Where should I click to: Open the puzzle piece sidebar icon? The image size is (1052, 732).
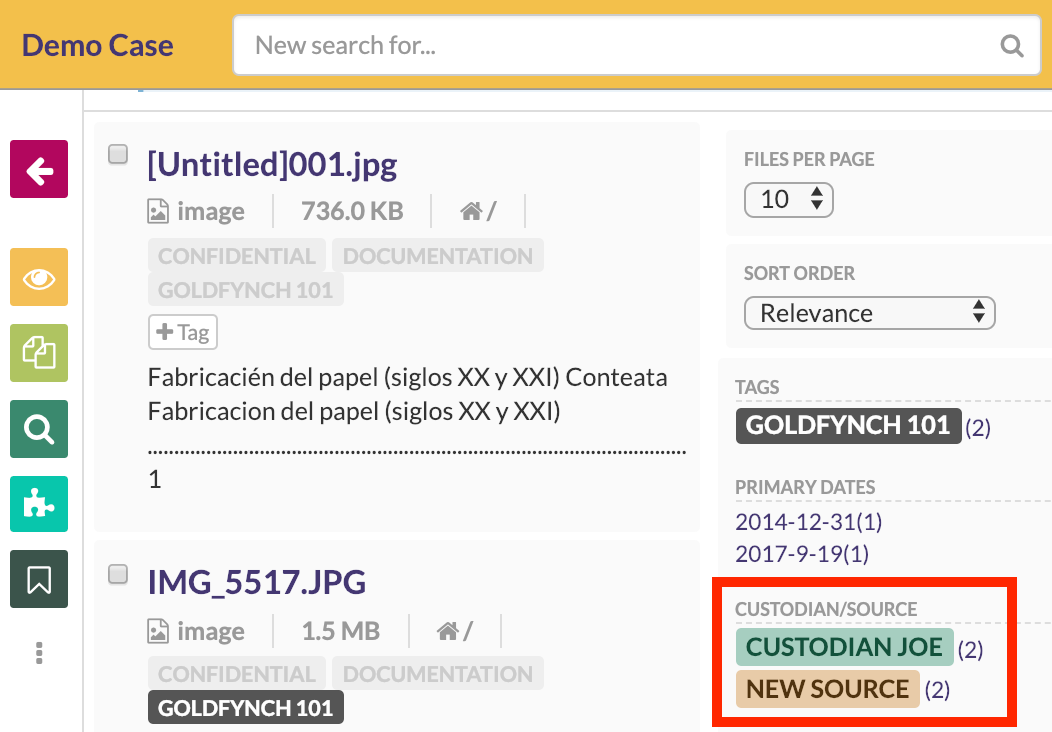39,504
